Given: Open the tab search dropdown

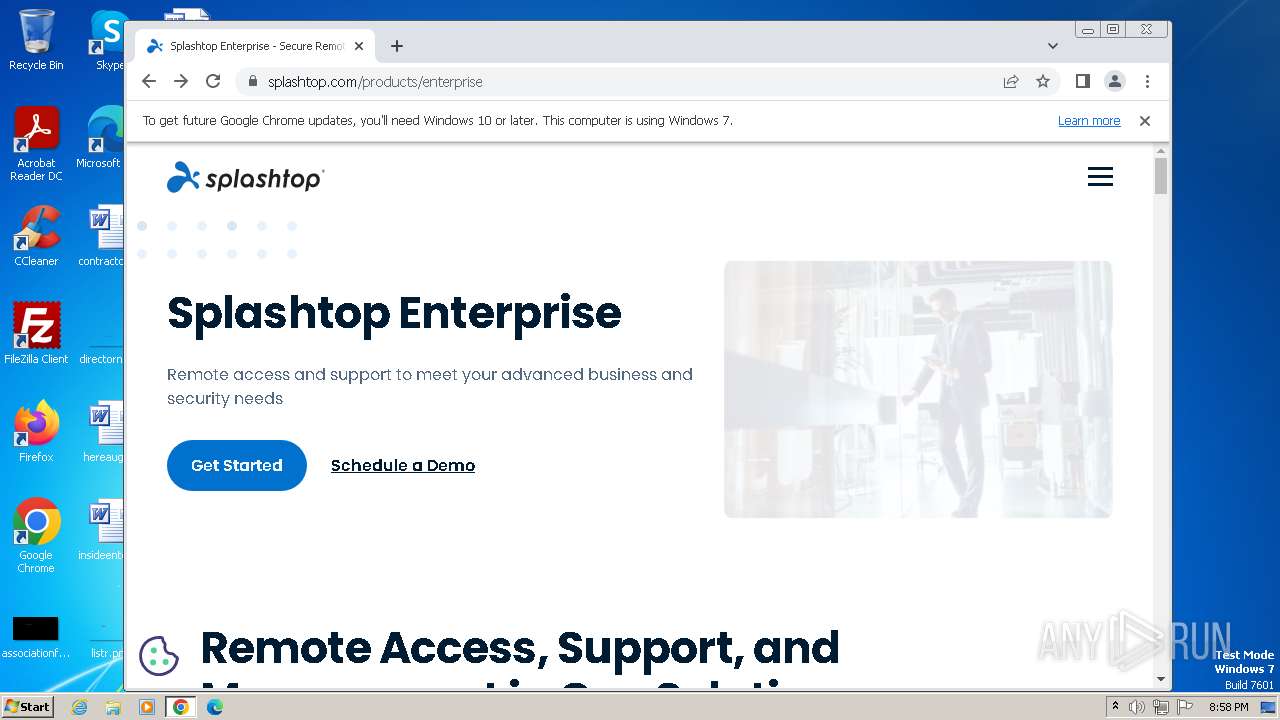Looking at the screenshot, I should point(1053,46).
